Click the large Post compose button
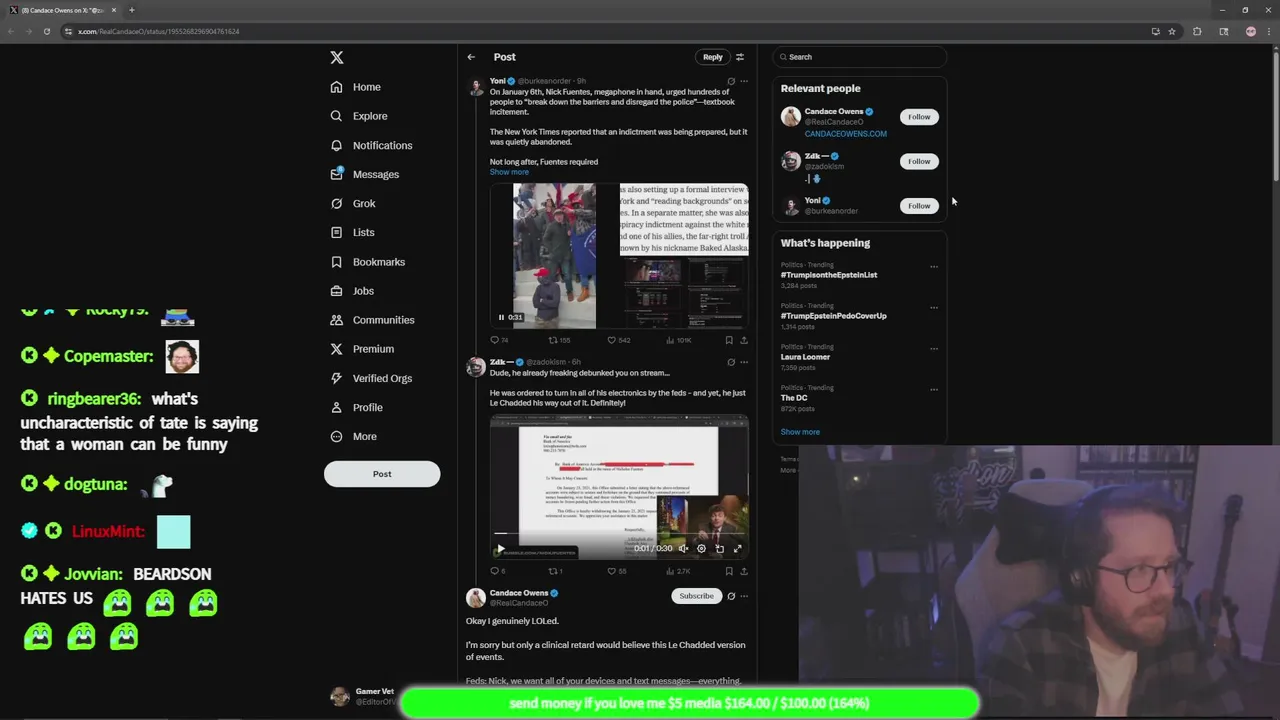1280x720 pixels. [382, 474]
